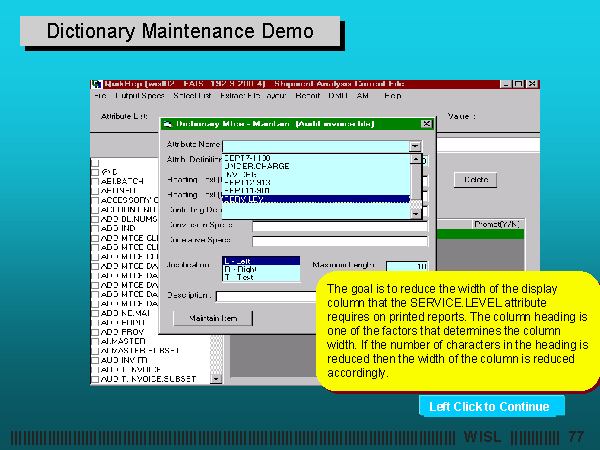Enable the AEI.BATCH checkbox in attribute list

pyautogui.click(x=95, y=180)
